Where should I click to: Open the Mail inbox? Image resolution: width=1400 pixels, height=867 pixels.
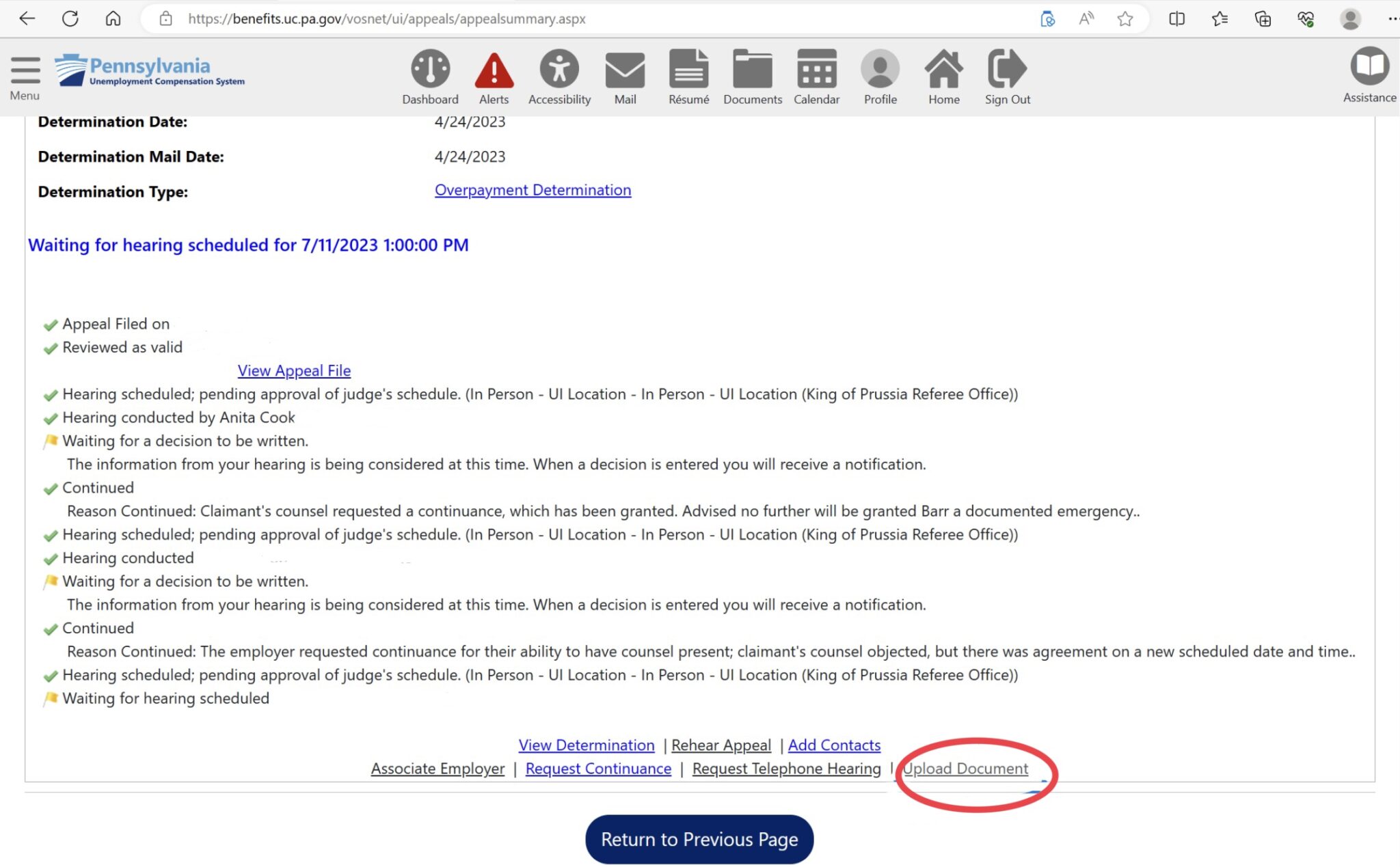pyautogui.click(x=624, y=75)
